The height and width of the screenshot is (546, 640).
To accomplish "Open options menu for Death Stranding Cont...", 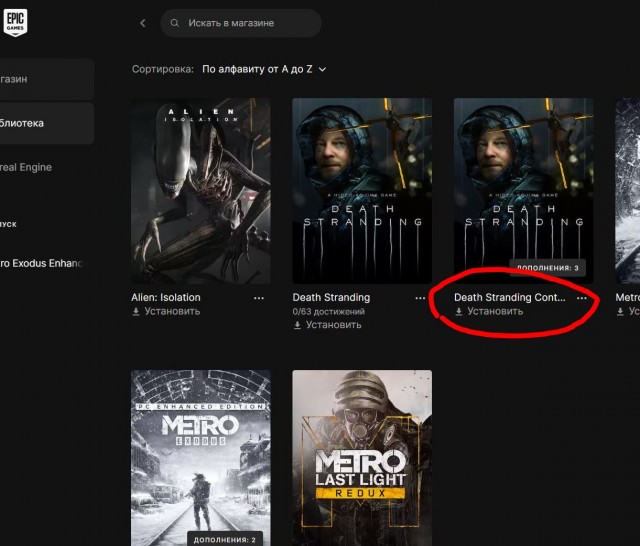I will pyautogui.click(x=582, y=298).
